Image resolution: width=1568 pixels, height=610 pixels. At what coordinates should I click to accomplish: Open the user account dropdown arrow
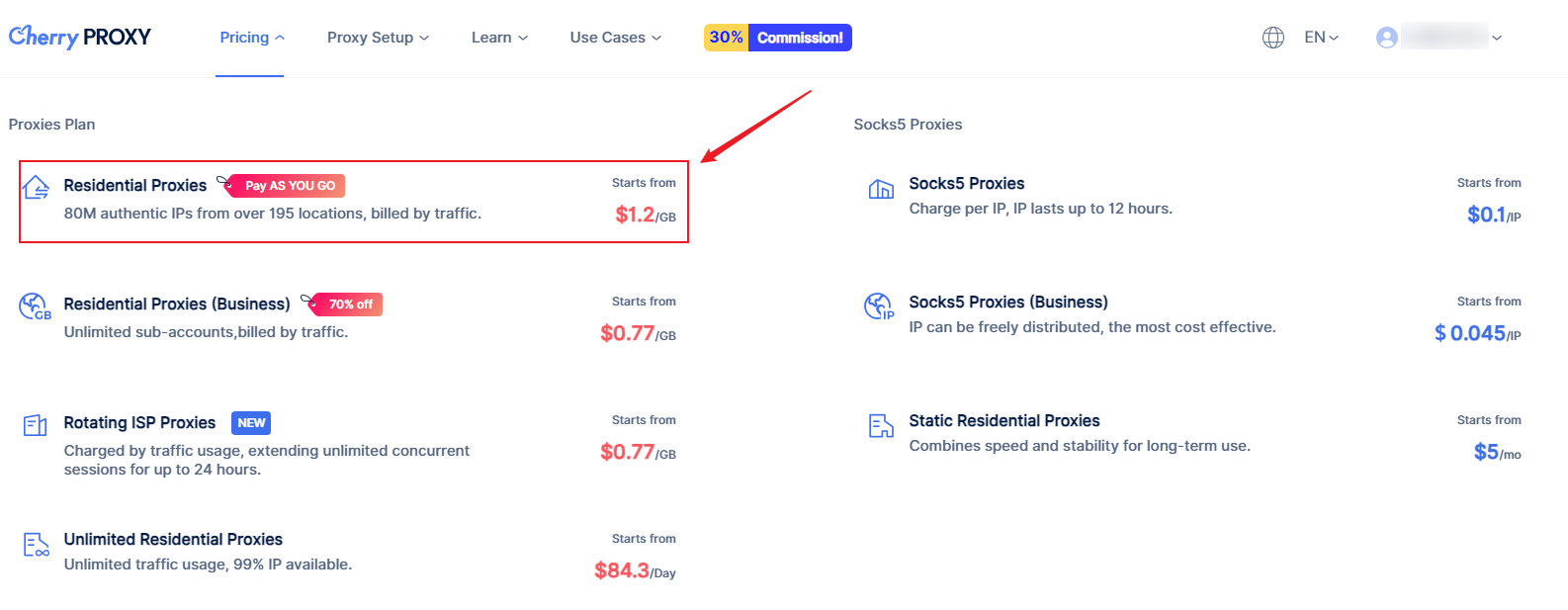click(x=1497, y=38)
